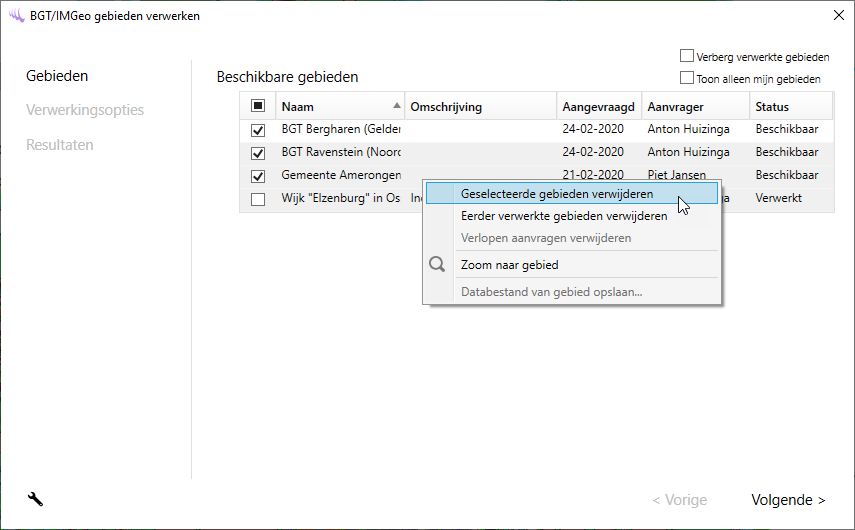Choose Eerder verwerkte gebieden verwijderen
855x530 pixels.
tap(563, 216)
